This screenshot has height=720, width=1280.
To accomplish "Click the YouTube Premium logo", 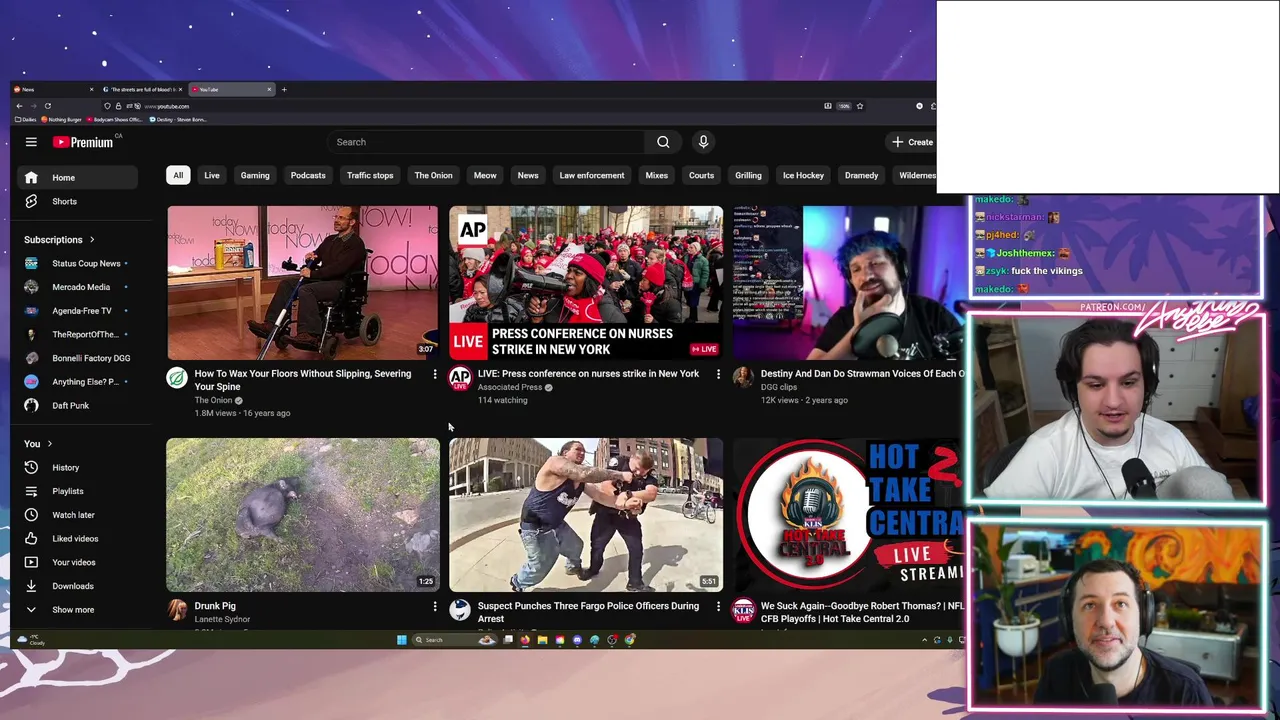I will [83, 142].
